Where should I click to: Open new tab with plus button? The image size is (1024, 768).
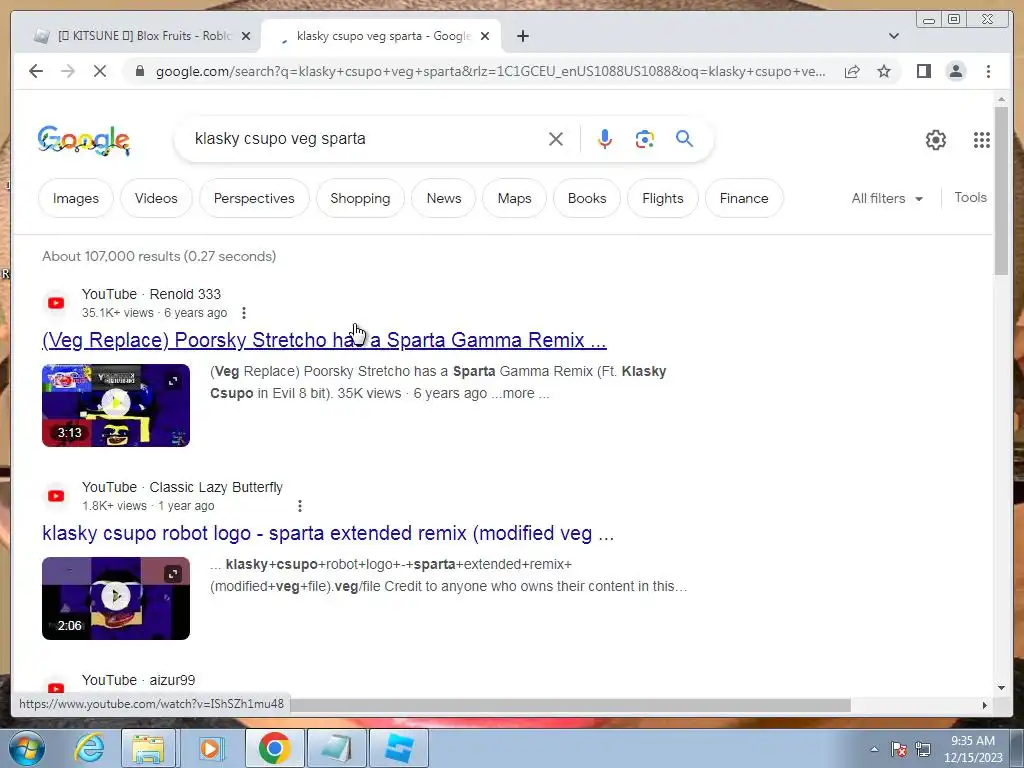[x=522, y=36]
